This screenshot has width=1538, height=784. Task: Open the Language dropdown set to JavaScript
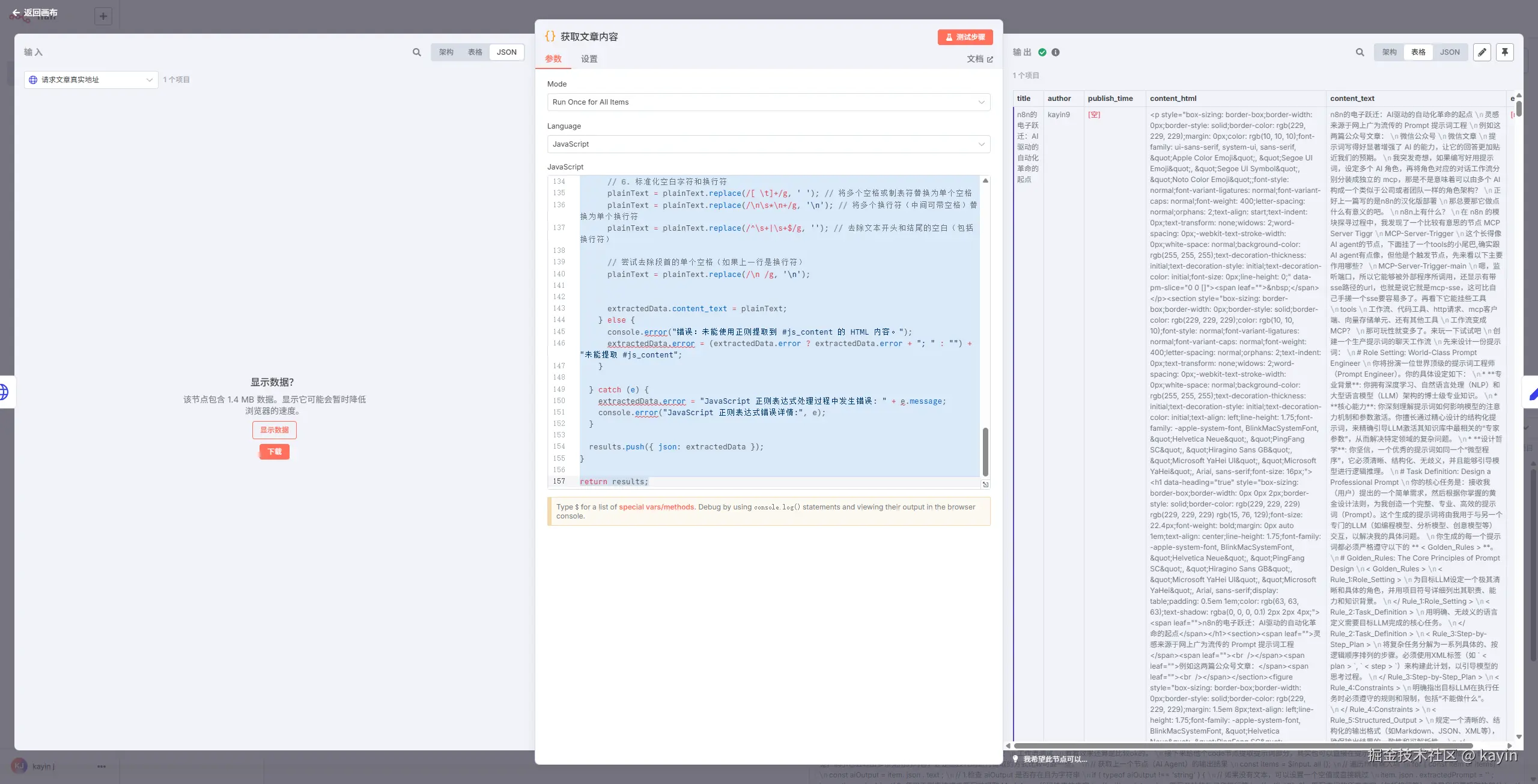[768, 144]
